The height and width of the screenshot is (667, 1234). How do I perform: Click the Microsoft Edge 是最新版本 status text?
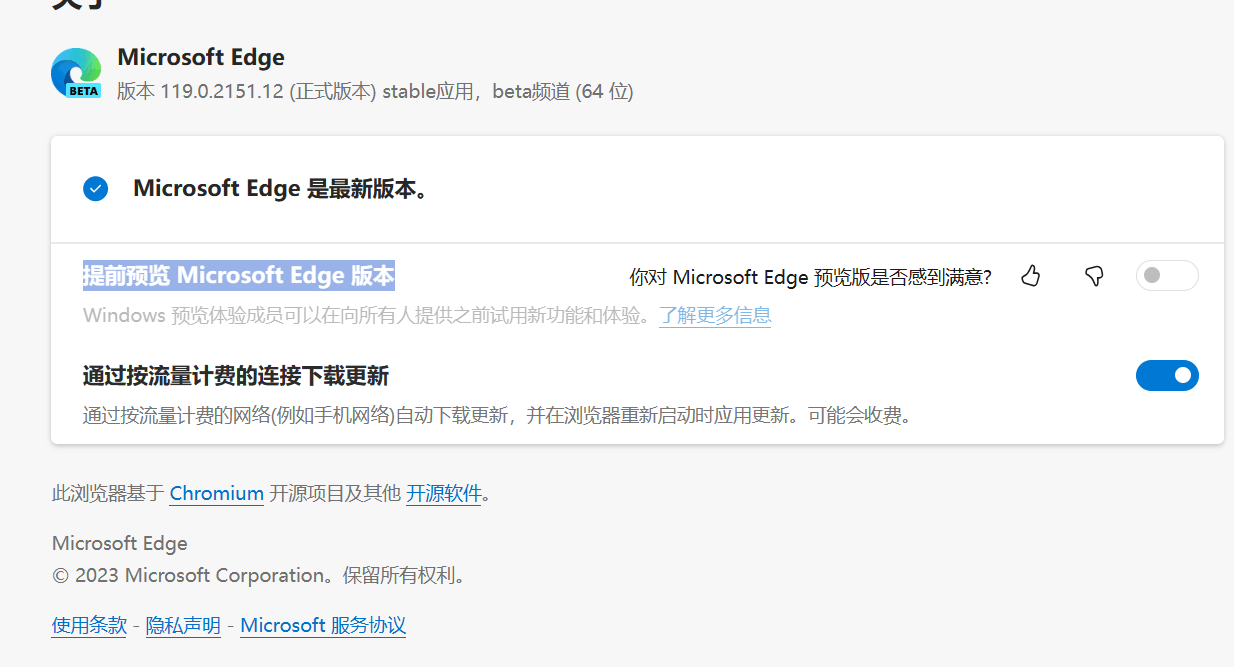click(x=281, y=188)
